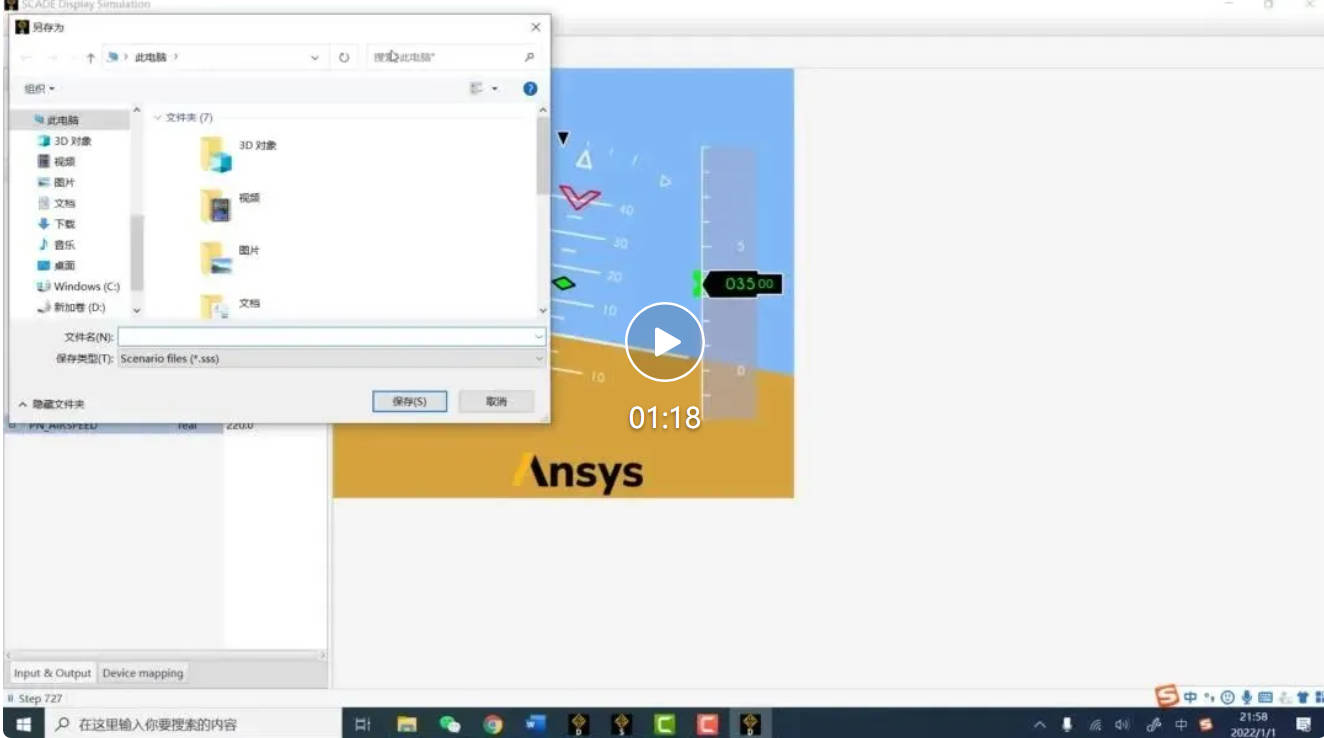Change the view layout icon

(x=478, y=89)
